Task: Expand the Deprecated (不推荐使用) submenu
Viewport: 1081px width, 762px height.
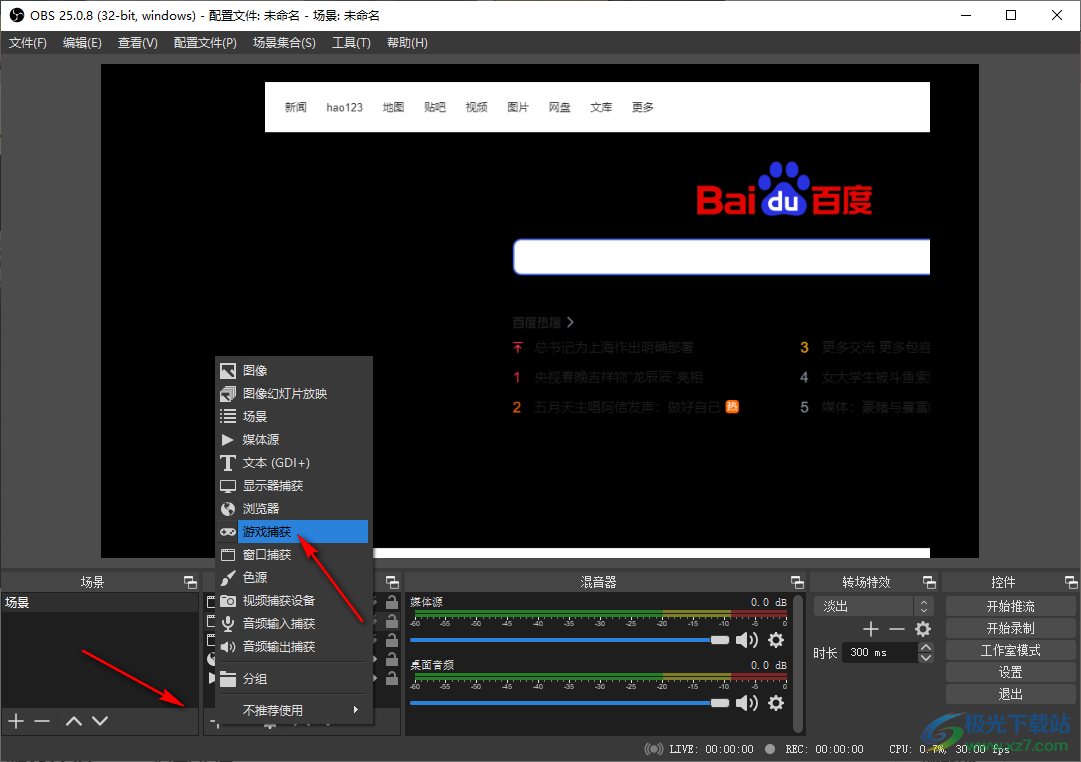Action: pos(294,710)
